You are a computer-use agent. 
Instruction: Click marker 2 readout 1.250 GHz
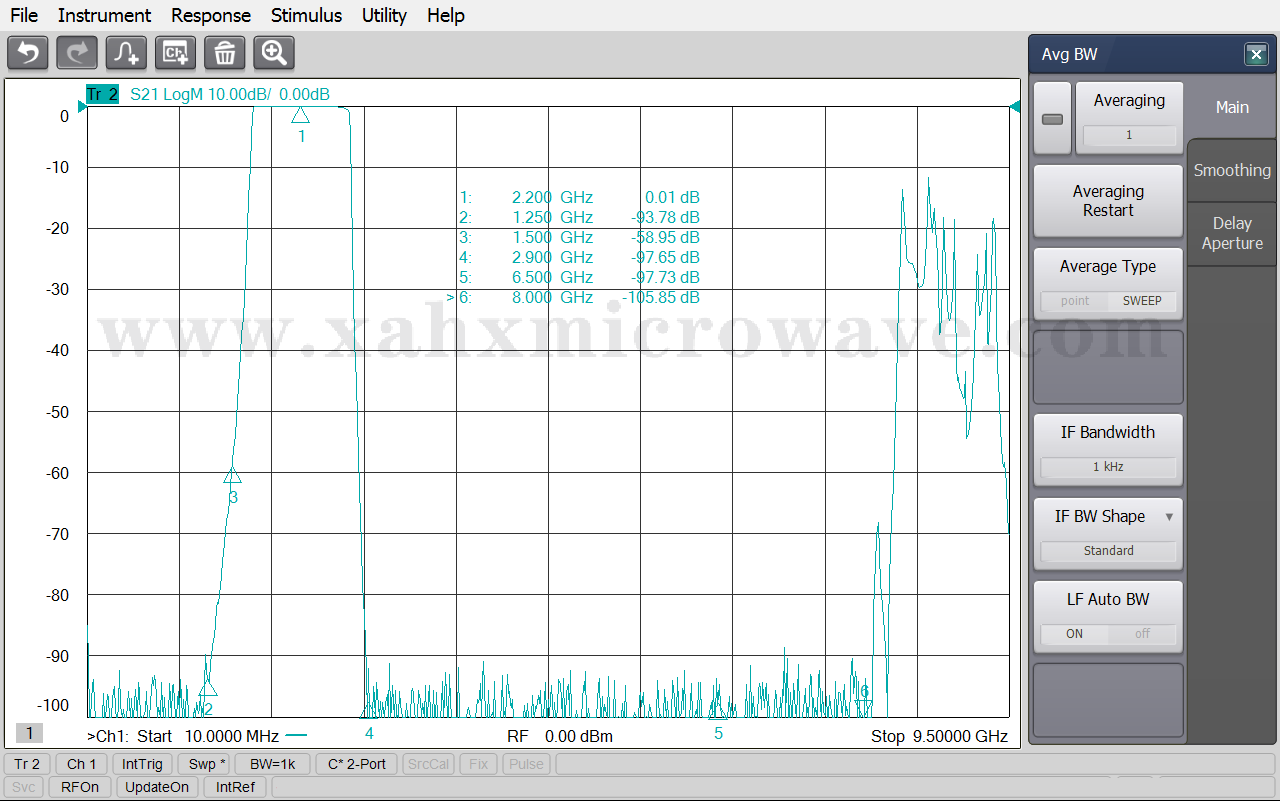(x=579, y=218)
